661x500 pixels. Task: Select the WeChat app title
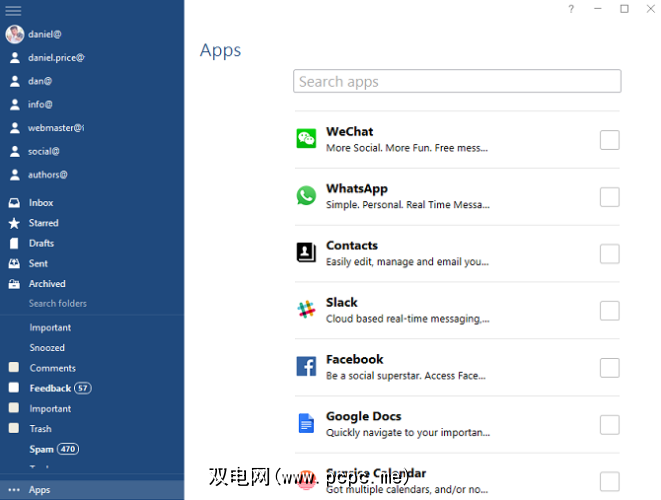[x=349, y=132]
